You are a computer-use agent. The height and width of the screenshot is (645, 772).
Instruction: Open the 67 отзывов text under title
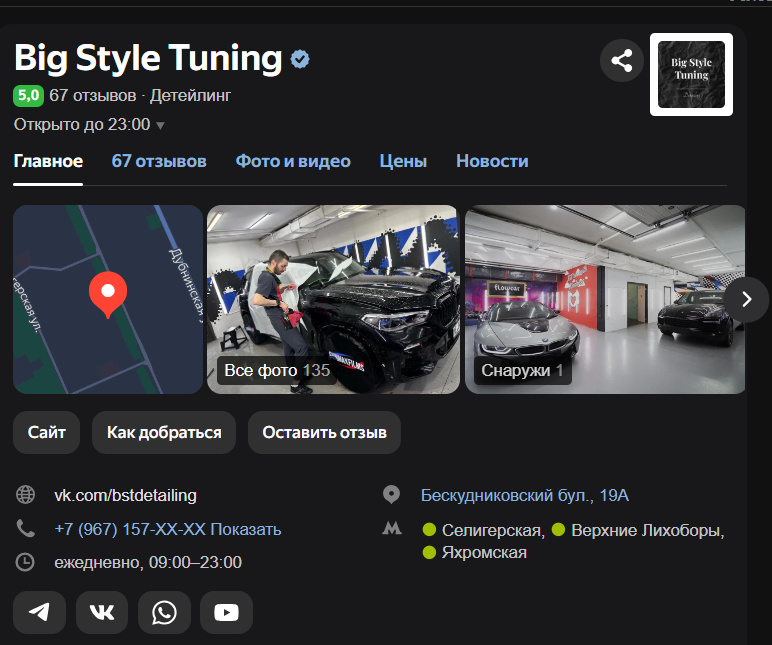click(x=93, y=95)
